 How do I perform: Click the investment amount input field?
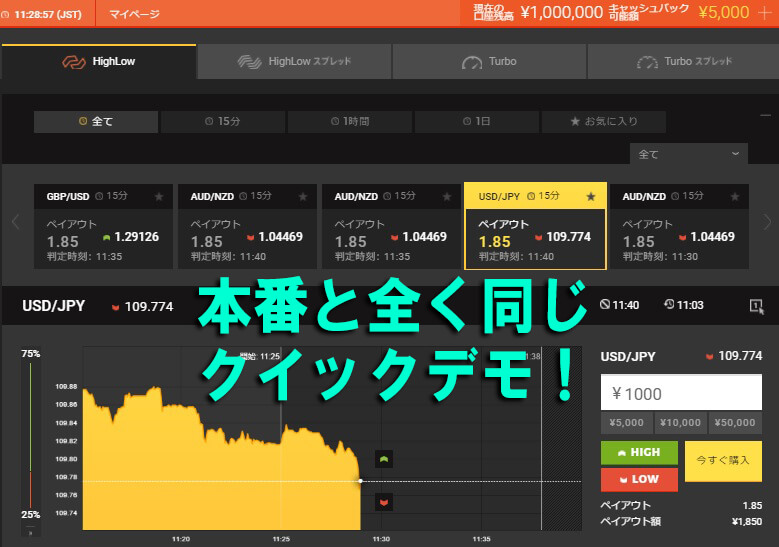[x=681, y=393]
